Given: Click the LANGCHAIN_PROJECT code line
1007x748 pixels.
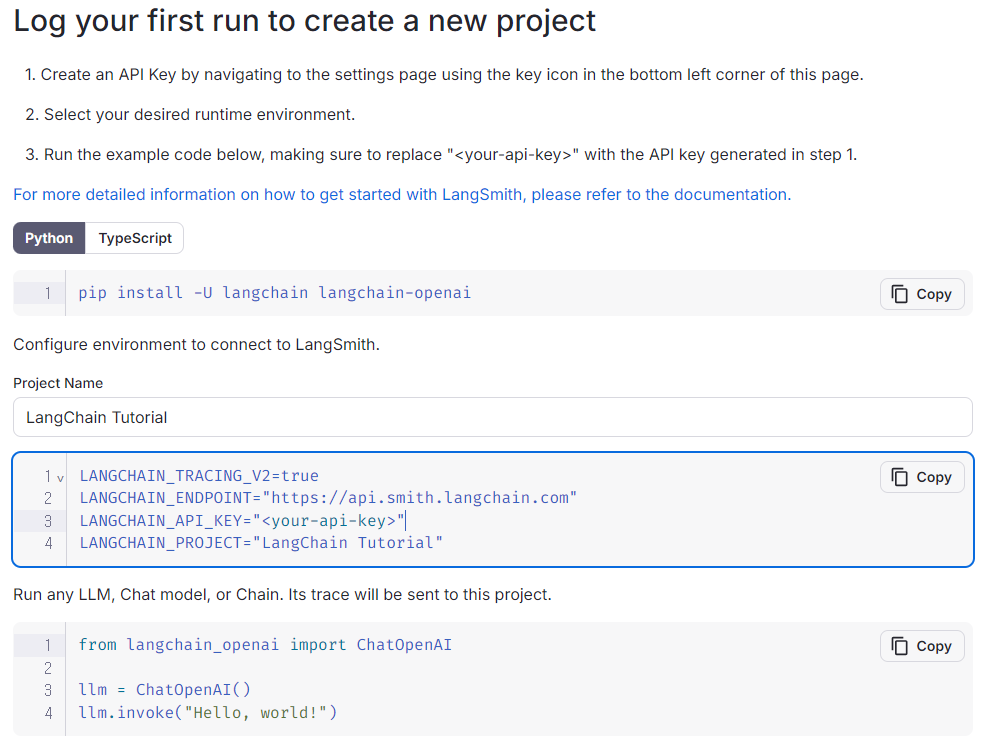Looking at the screenshot, I should (261, 542).
